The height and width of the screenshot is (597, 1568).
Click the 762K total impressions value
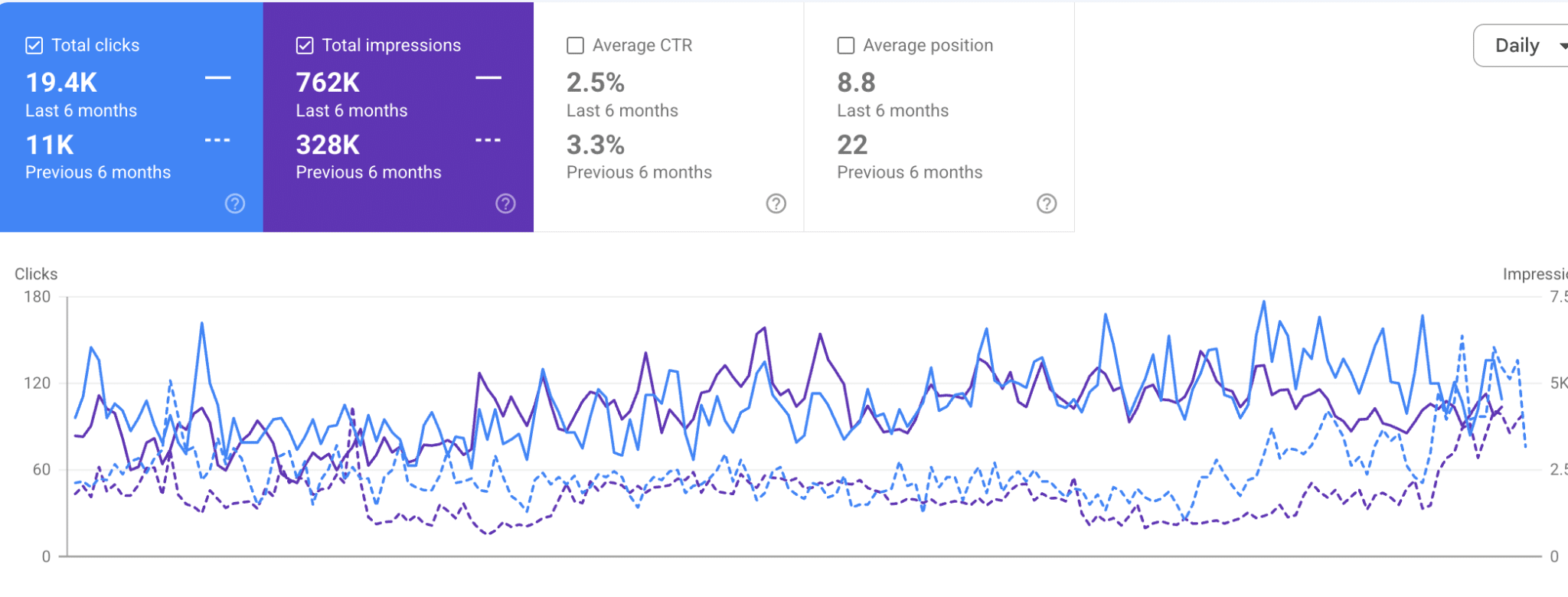pyautogui.click(x=328, y=83)
